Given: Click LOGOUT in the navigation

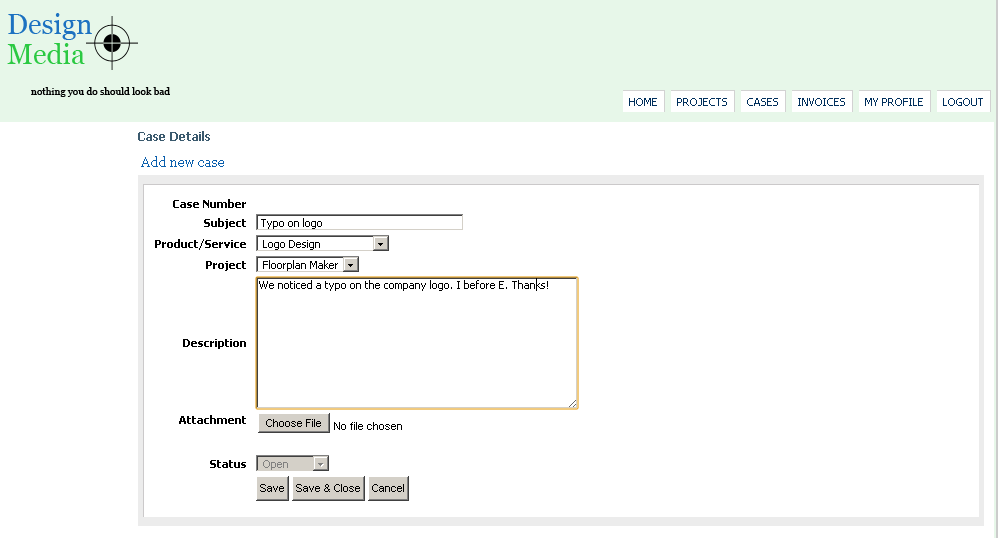Looking at the screenshot, I should 962,102.
